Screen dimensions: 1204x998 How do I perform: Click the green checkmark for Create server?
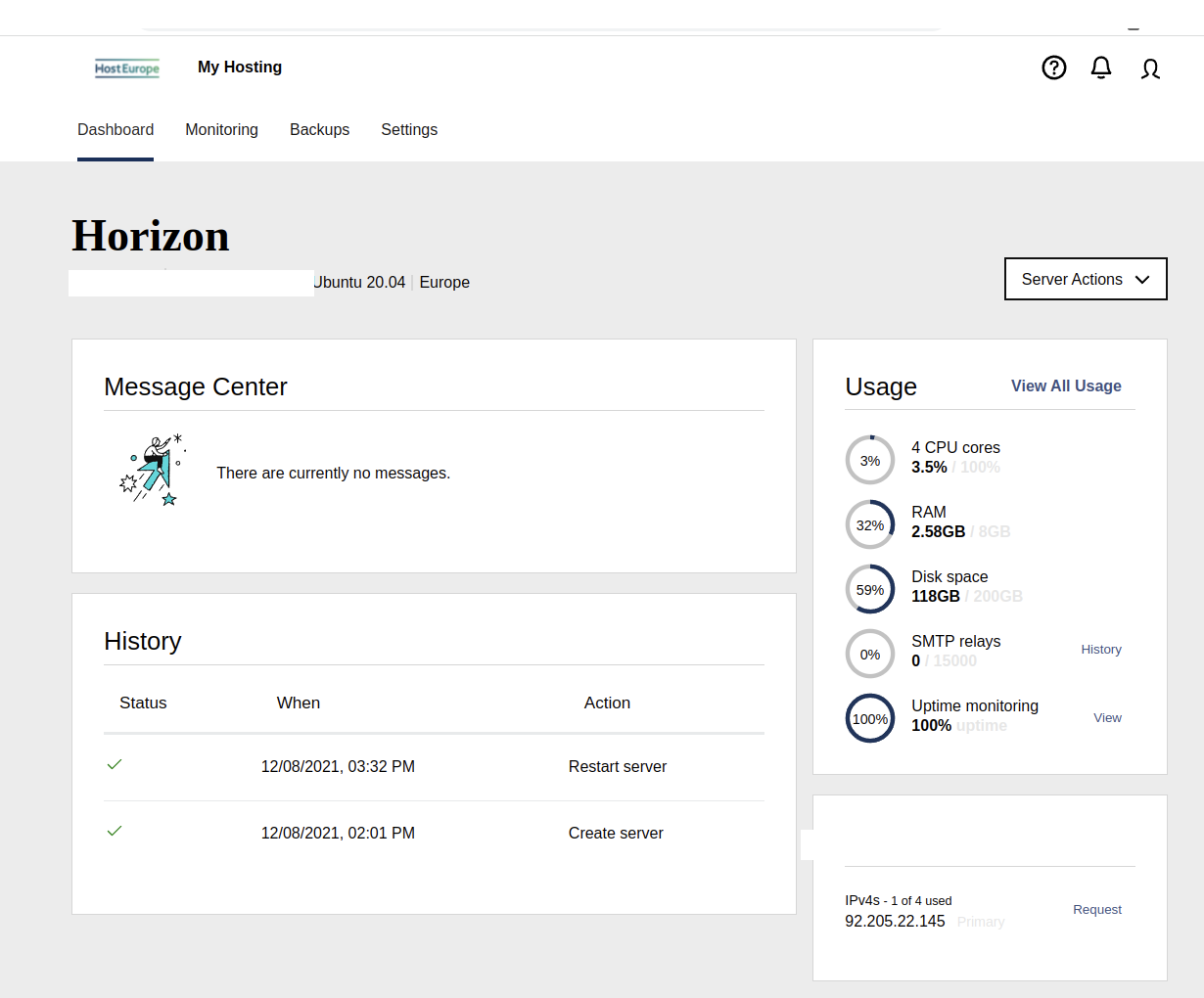click(x=115, y=831)
